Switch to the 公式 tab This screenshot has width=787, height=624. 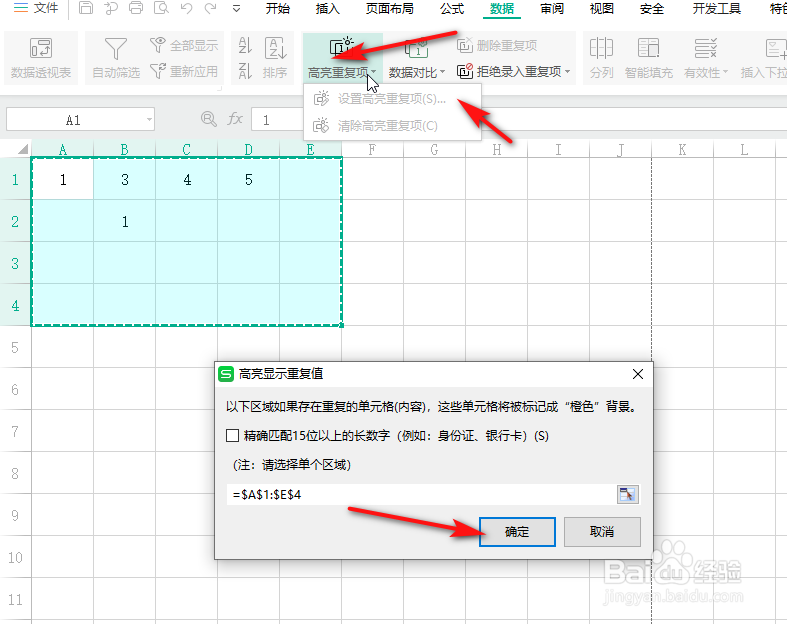[x=452, y=9]
